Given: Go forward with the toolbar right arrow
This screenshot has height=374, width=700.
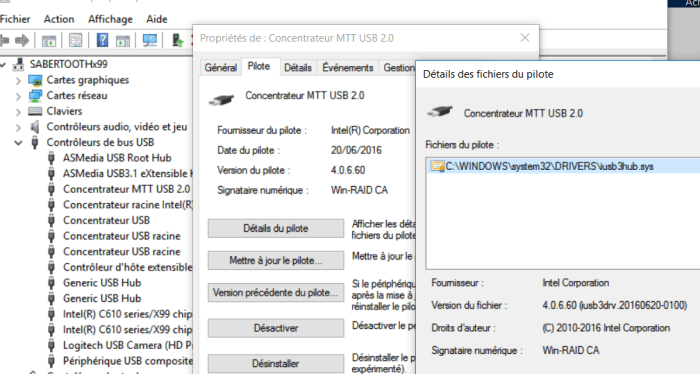Looking at the screenshot, I should coord(22,41).
